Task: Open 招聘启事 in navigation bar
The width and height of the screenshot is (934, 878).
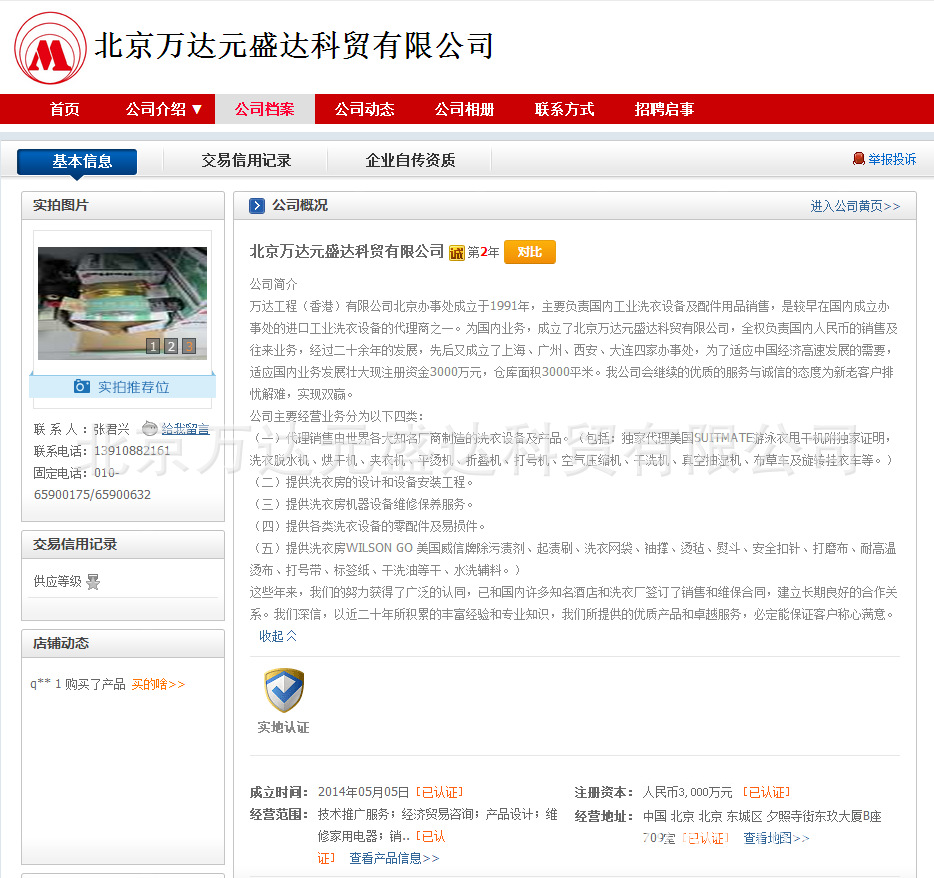Action: 665,110
